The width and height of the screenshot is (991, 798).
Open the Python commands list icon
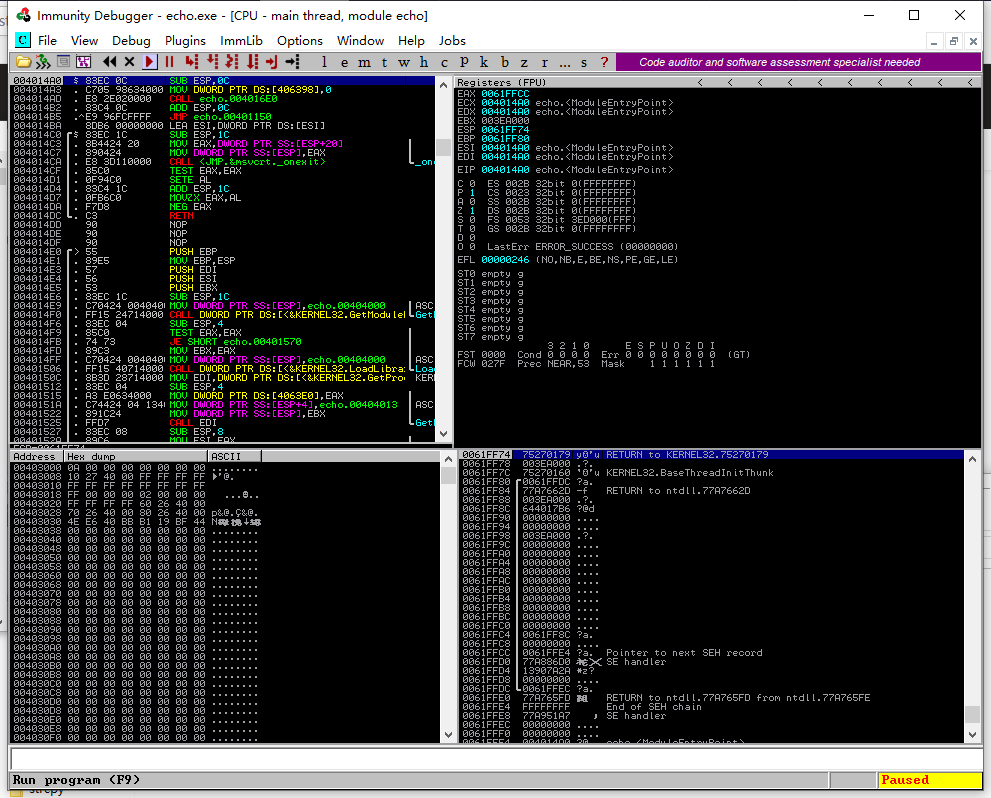63,62
